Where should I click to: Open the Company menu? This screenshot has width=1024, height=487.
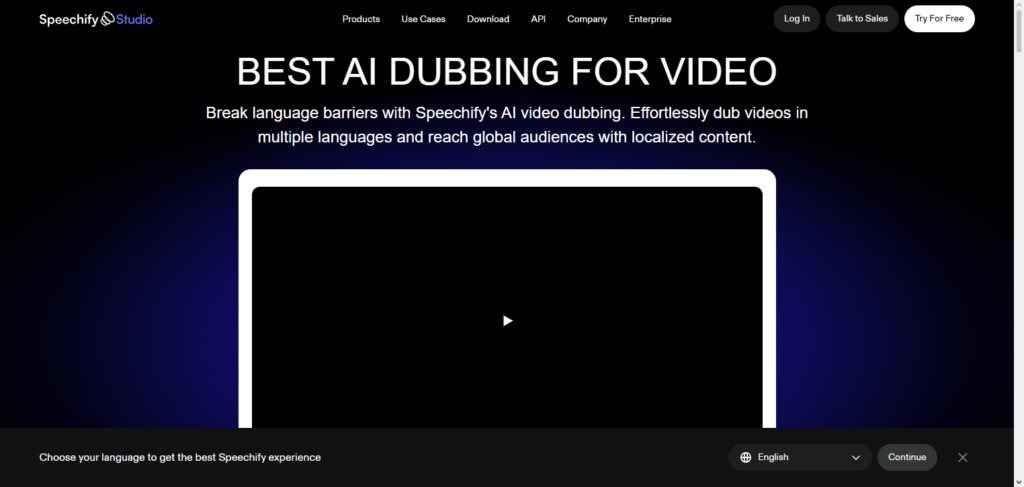pos(587,19)
